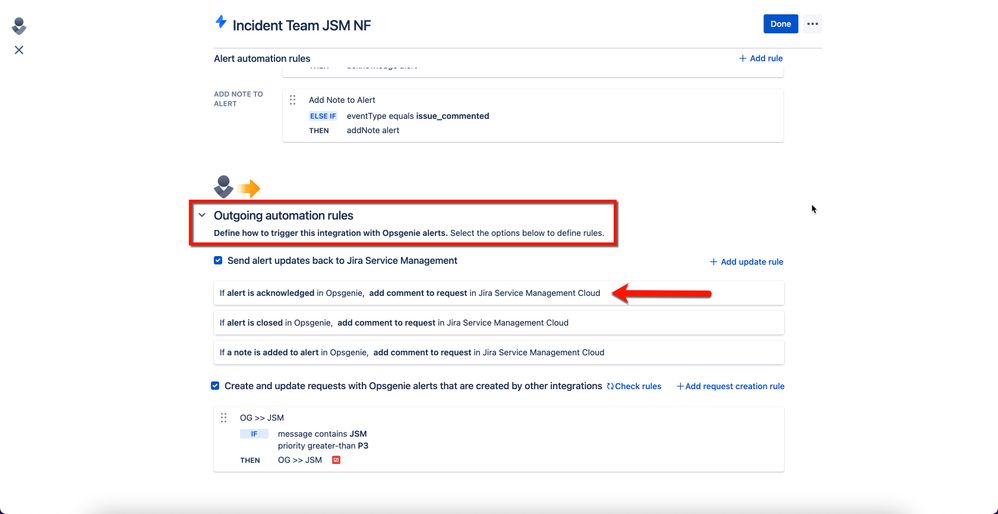The image size is (998, 514).
Task: Click the priority greater-than P3 condition
Action: coord(323,446)
